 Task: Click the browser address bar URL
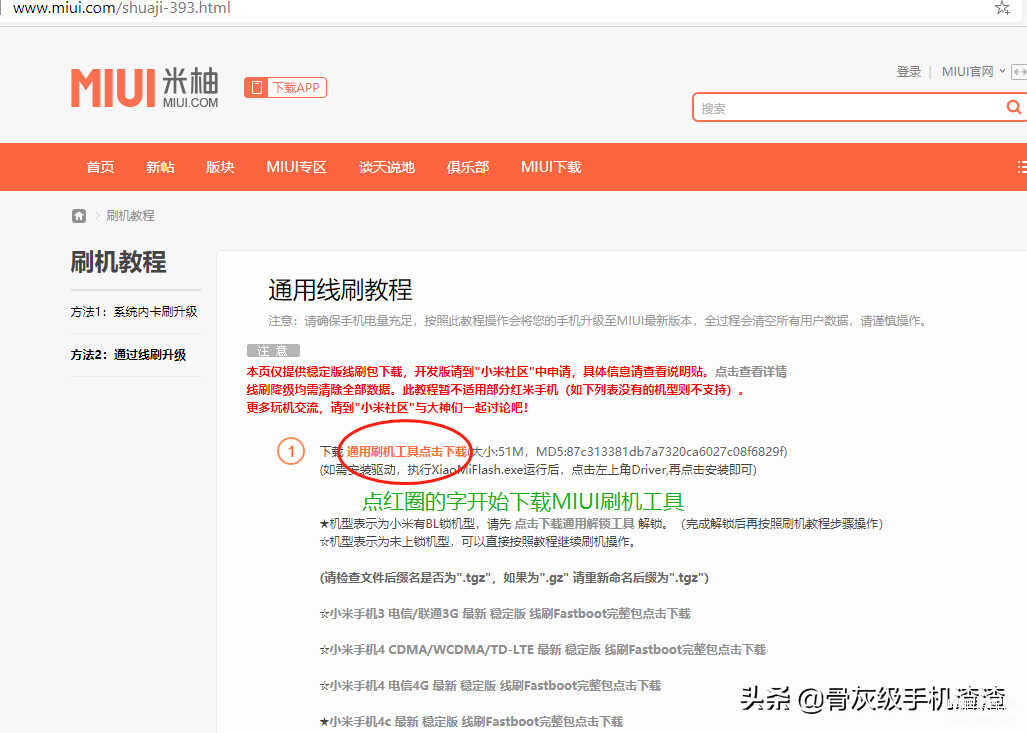(122, 8)
